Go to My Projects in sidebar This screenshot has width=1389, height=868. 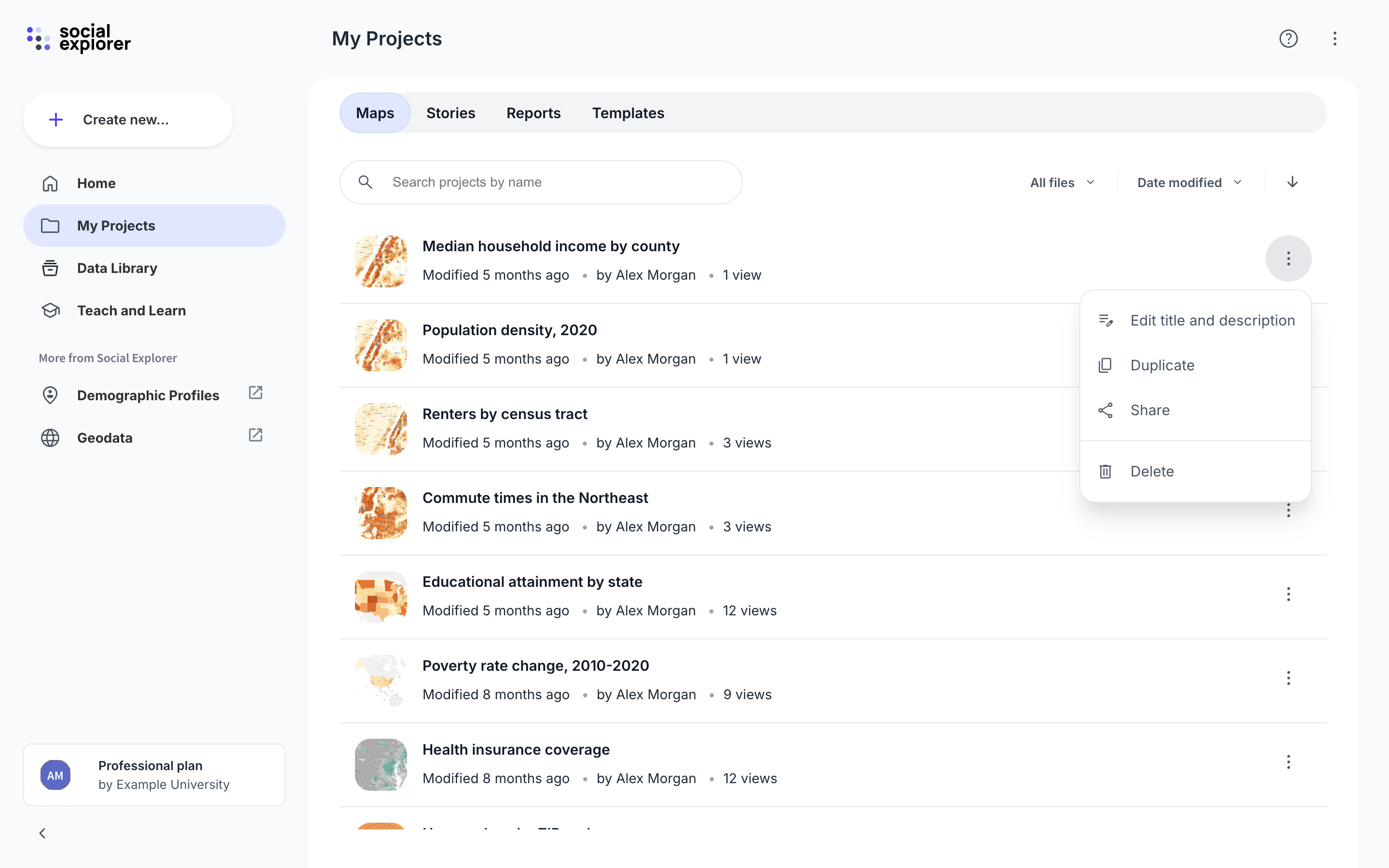(154, 226)
